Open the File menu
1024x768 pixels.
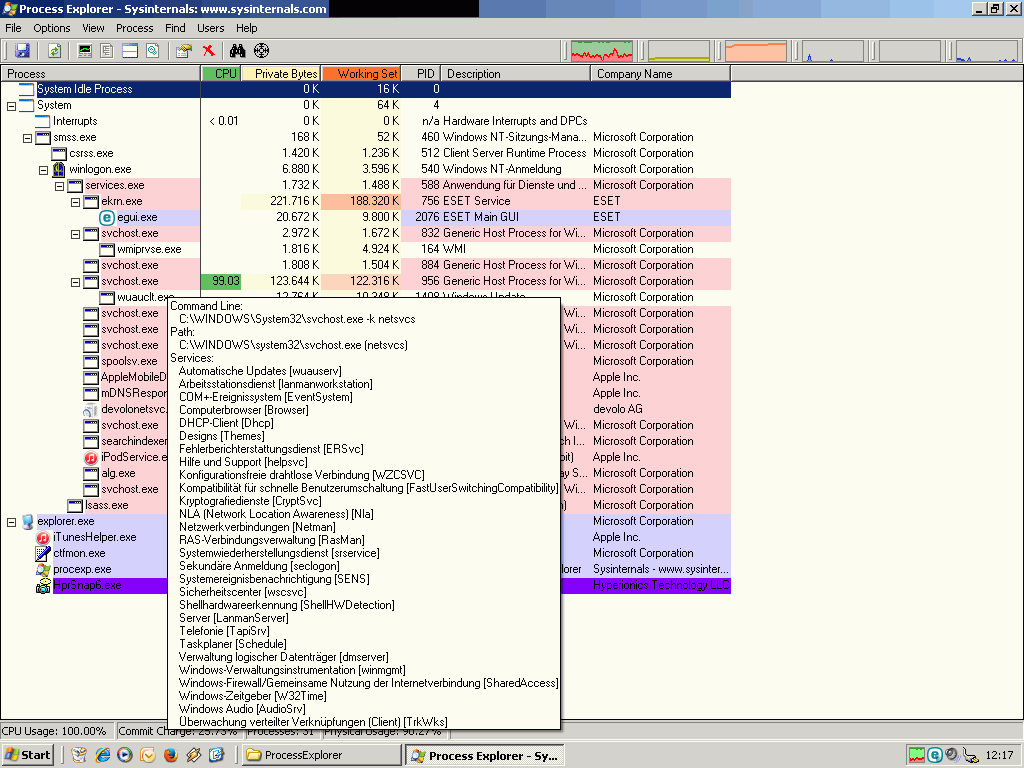click(13, 28)
